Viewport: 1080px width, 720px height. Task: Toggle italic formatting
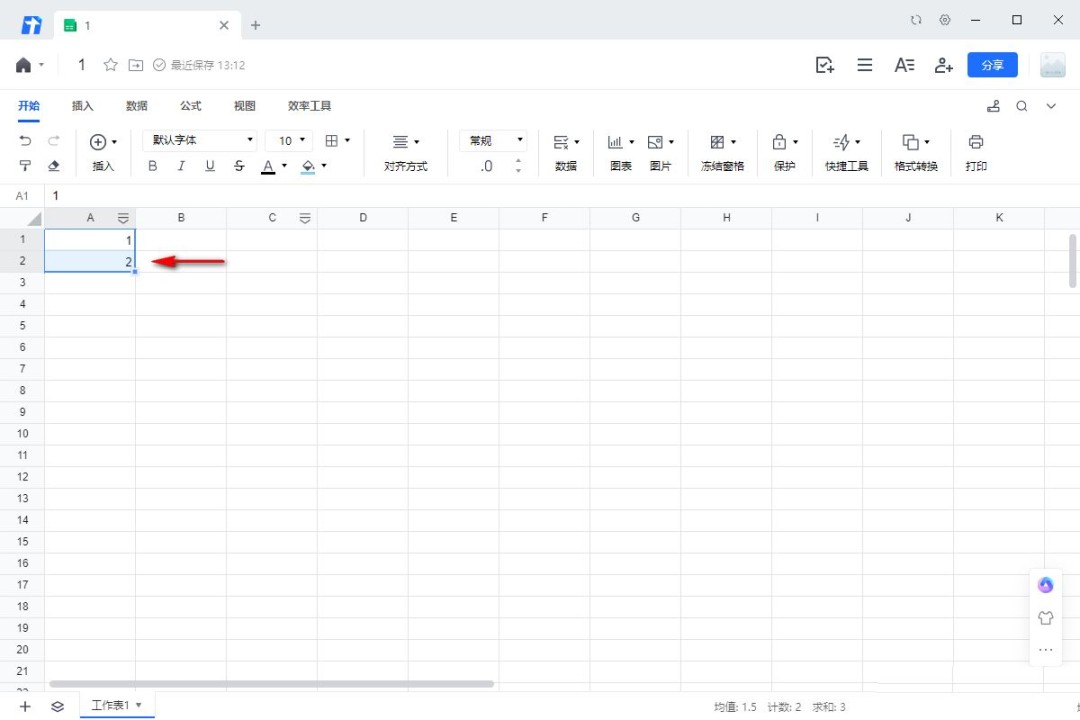181,166
